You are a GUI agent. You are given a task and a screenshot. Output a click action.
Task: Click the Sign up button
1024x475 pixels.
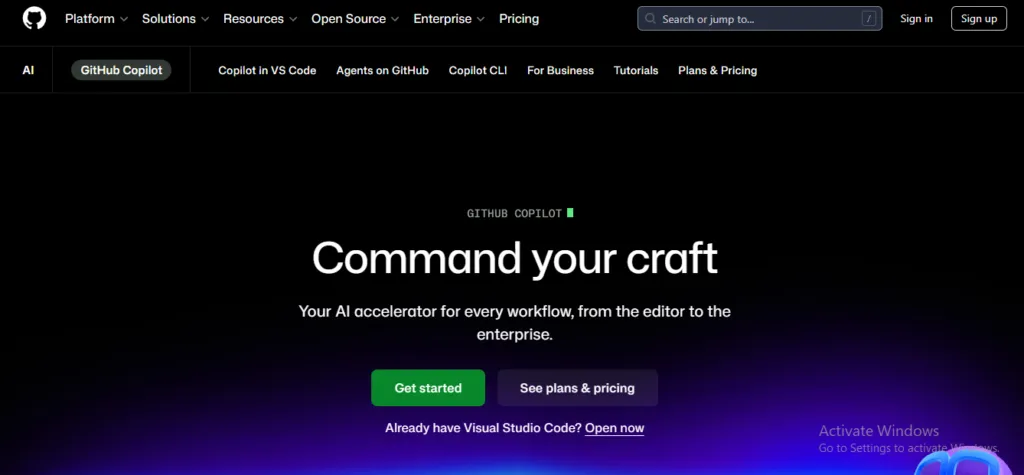(979, 19)
